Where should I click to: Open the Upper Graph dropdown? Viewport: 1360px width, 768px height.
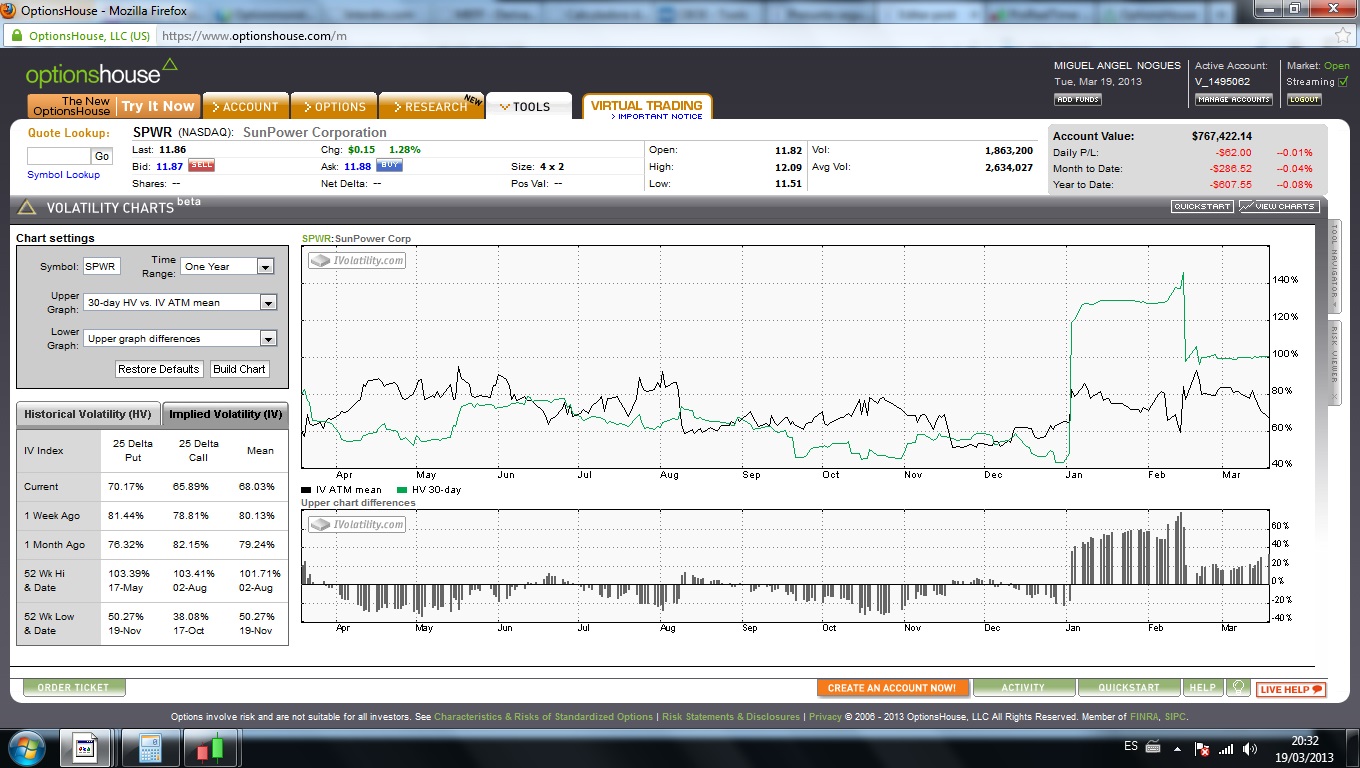[x=267, y=302]
